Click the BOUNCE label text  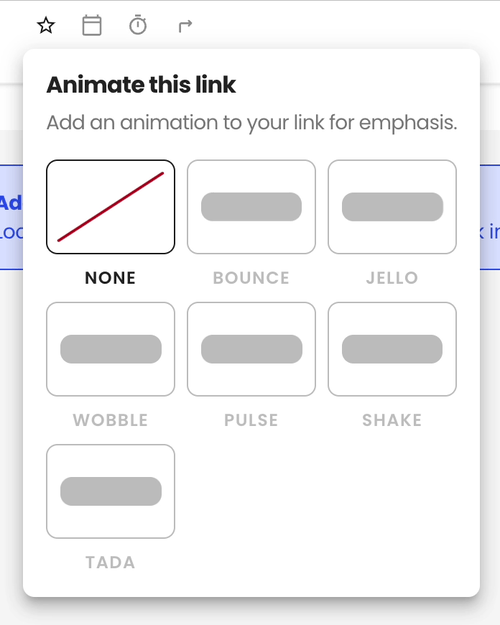tap(251, 278)
